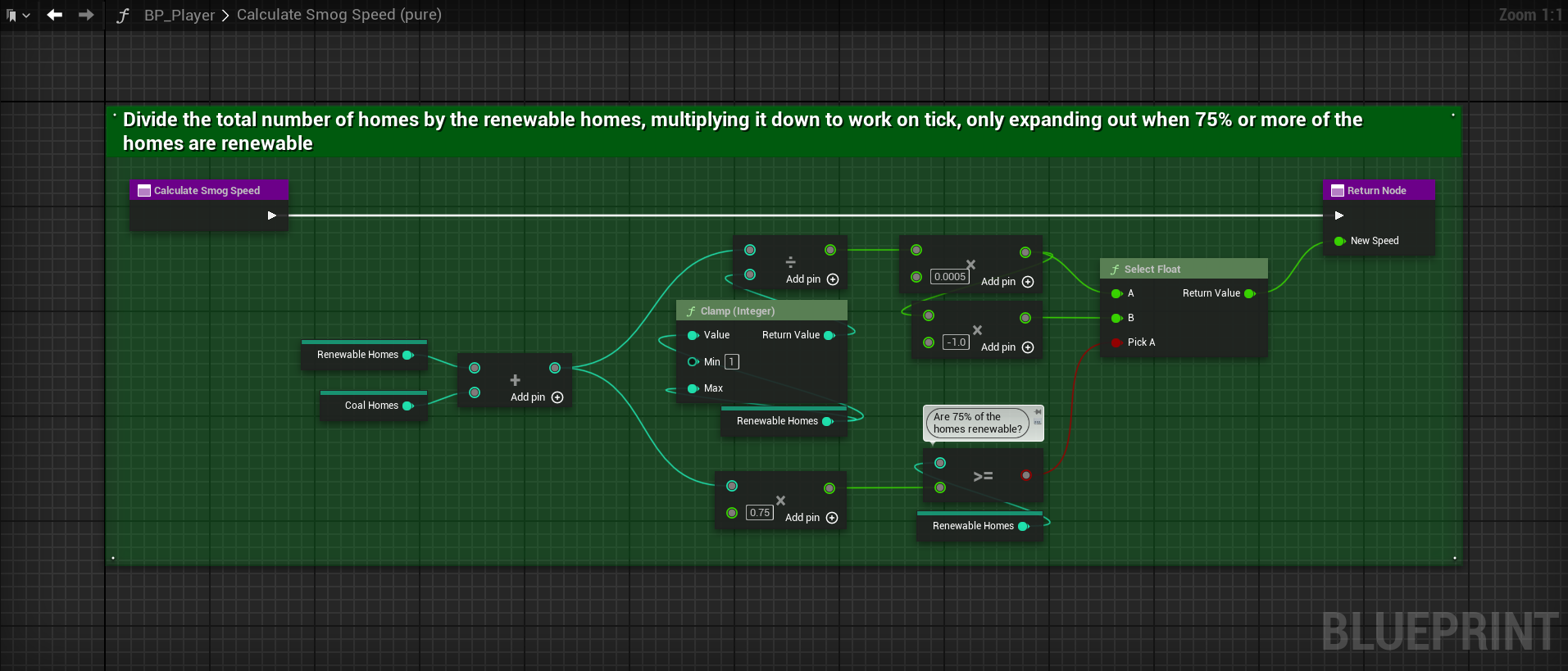The width and height of the screenshot is (1568, 671).
Task: Select the green comment box title text
Action: pos(742,131)
